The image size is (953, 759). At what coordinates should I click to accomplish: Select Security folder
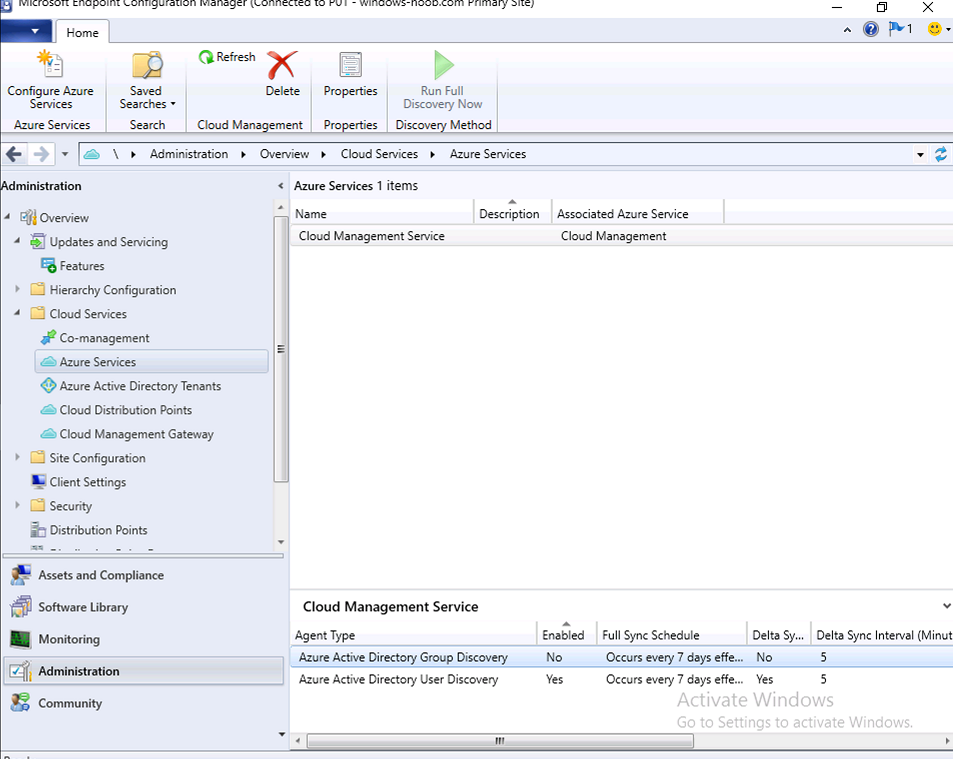tap(71, 506)
